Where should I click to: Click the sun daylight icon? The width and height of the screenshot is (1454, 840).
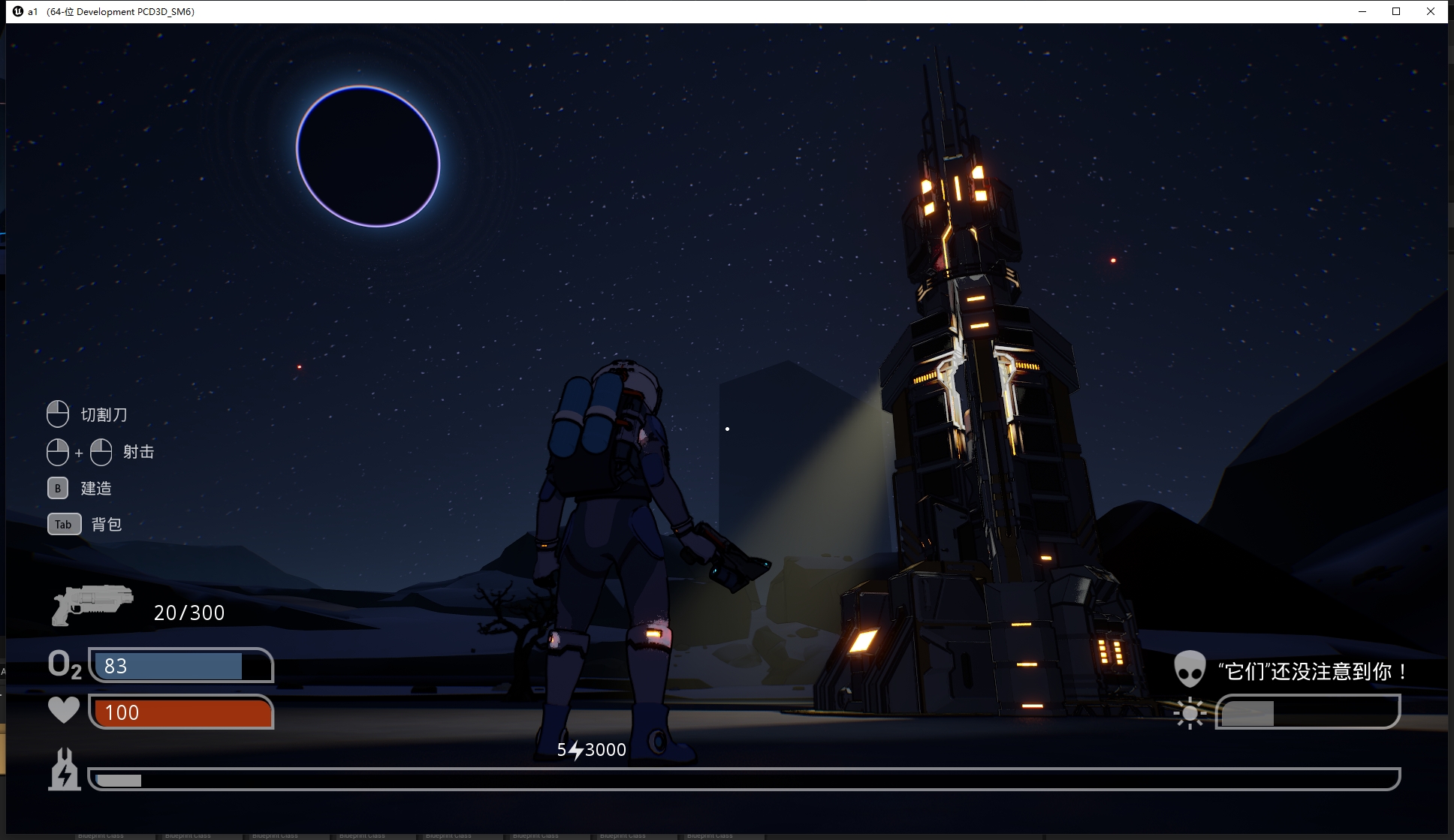pos(1190,713)
